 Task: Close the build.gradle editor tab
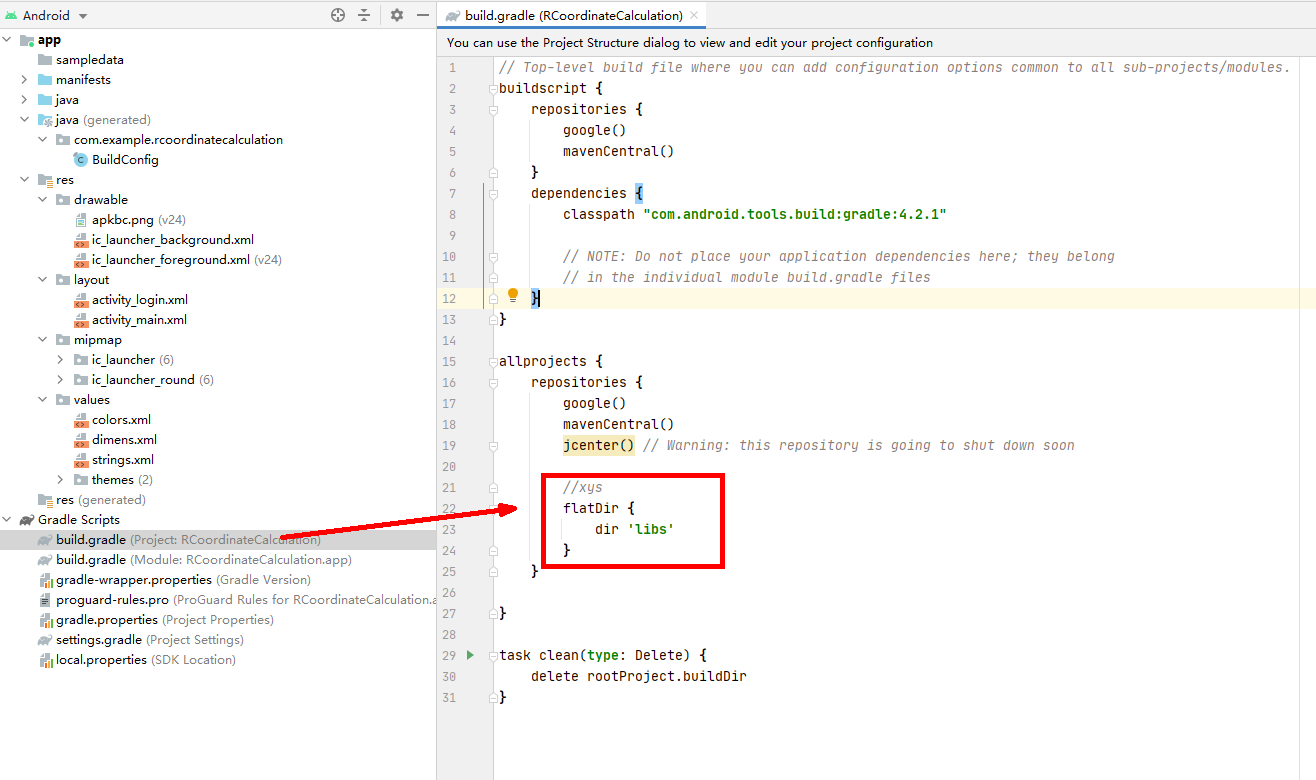tap(696, 16)
